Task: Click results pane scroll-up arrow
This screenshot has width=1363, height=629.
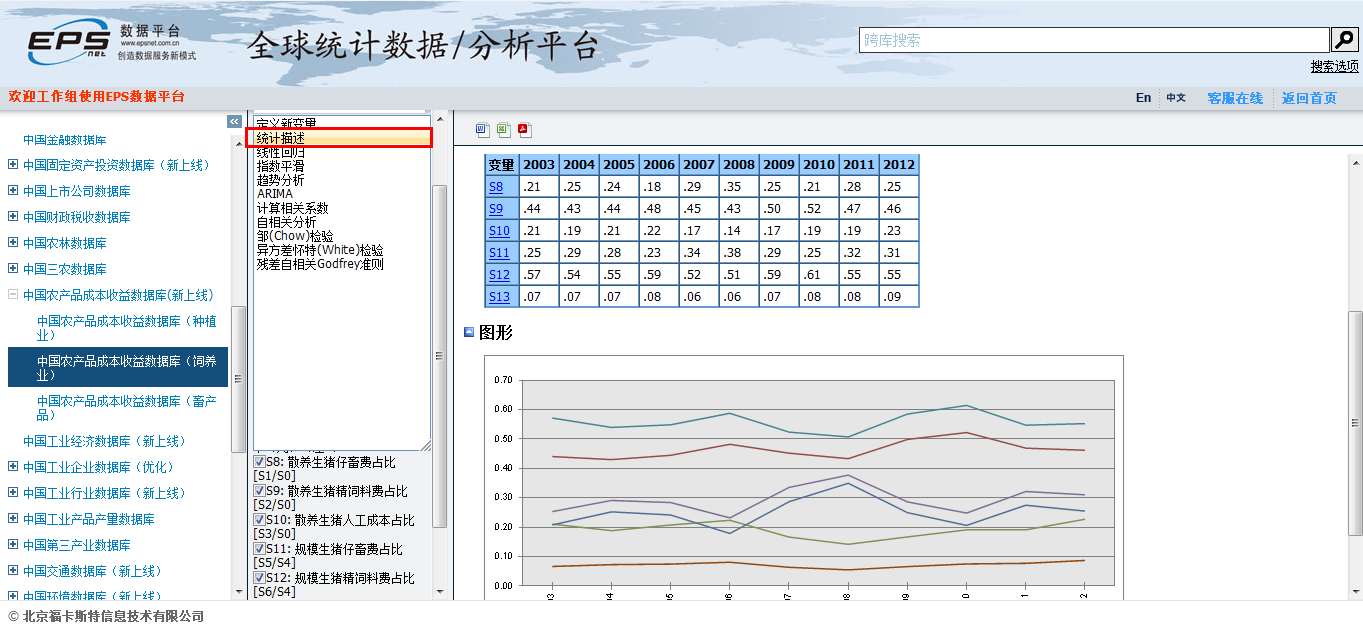Action: click(x=1355, y=162)
